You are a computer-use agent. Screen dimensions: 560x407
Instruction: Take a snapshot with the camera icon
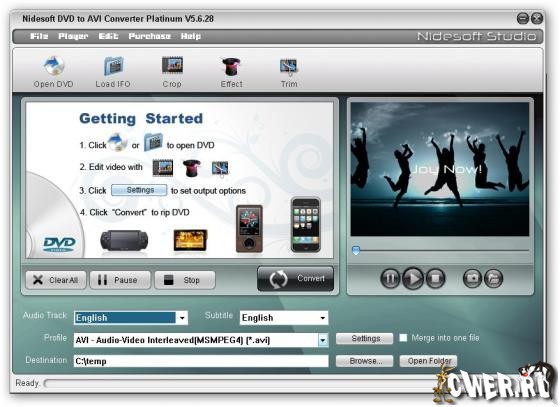472,278
